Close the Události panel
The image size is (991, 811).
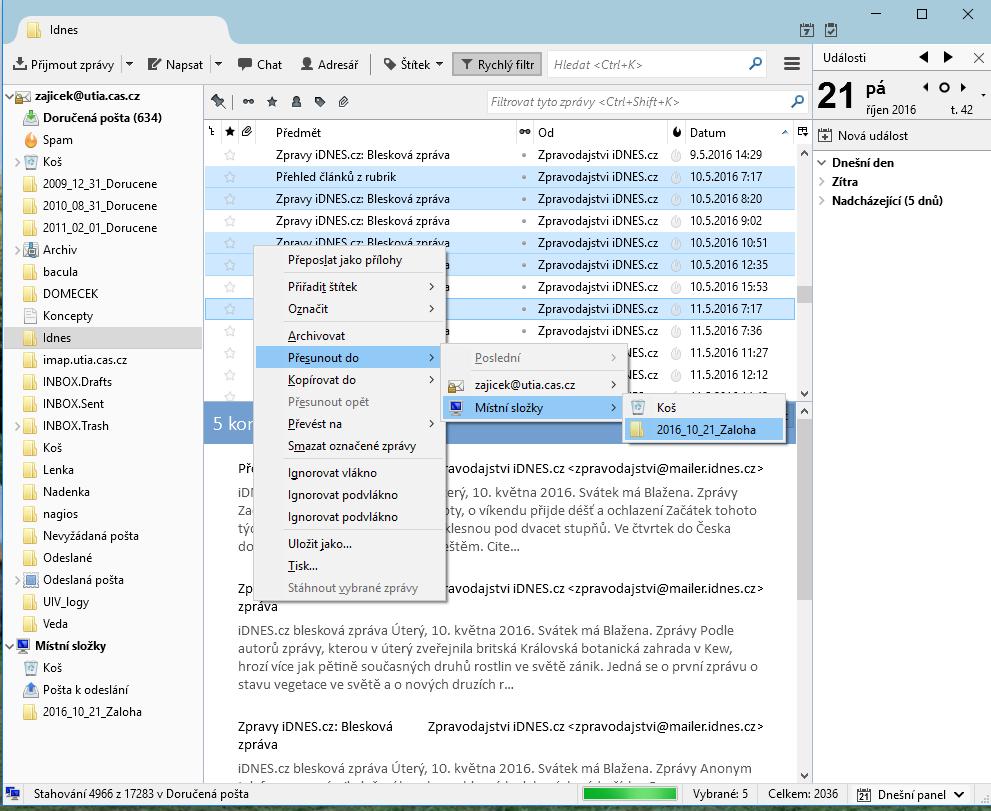click(x=978, y=58)
